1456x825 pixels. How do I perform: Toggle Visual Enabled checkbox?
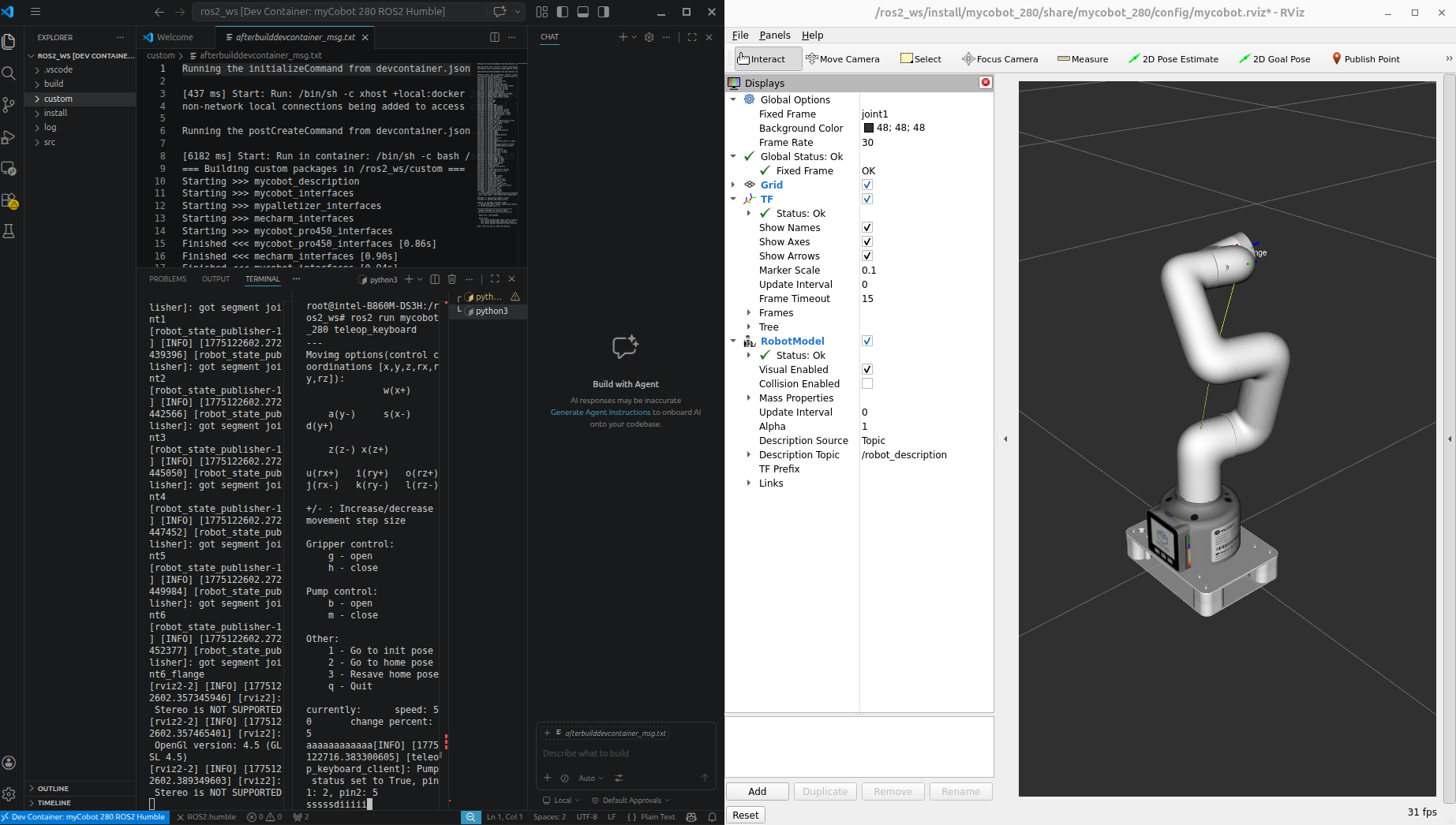[867, 370]
